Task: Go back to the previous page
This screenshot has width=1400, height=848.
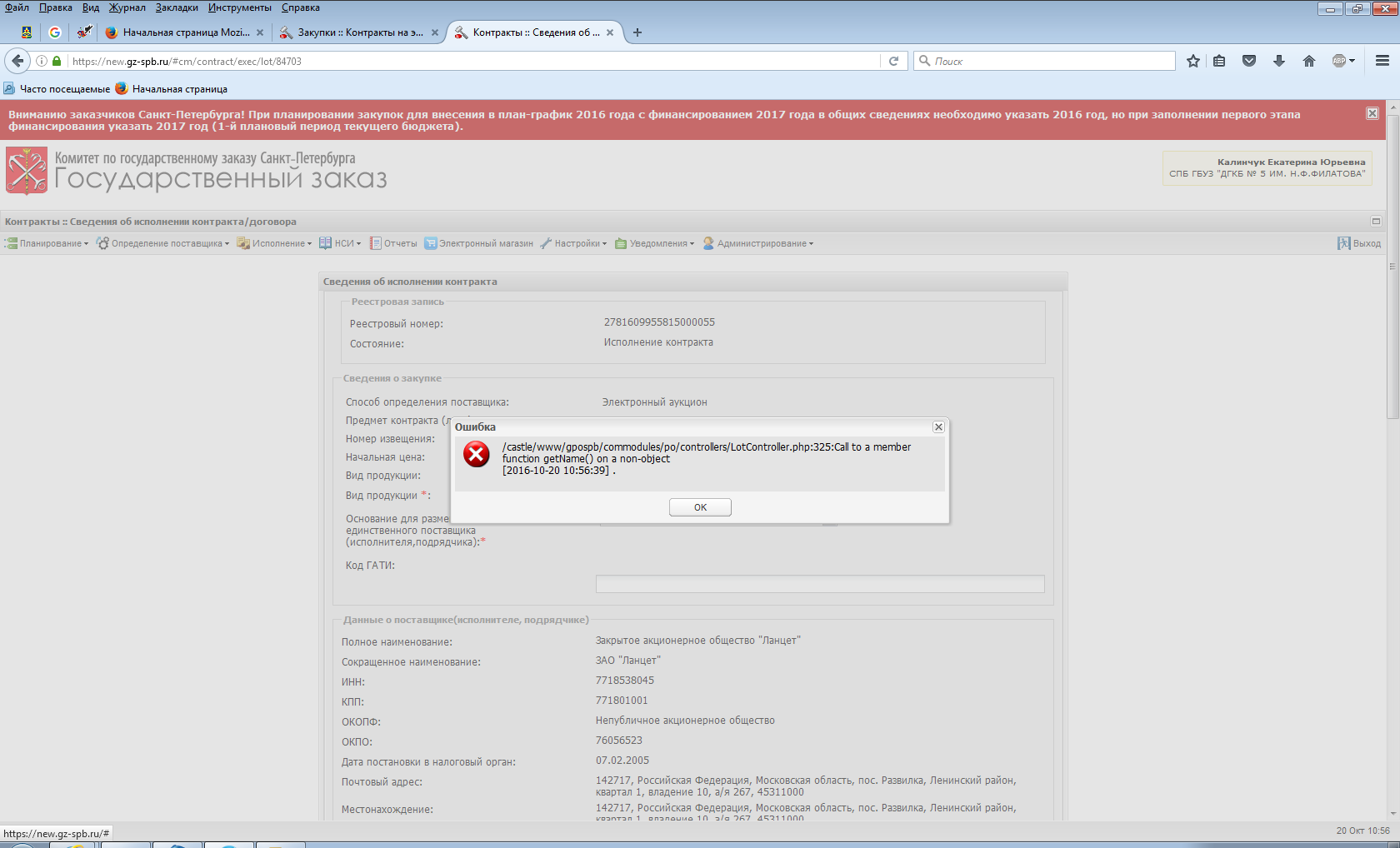Action: [17, 61]
